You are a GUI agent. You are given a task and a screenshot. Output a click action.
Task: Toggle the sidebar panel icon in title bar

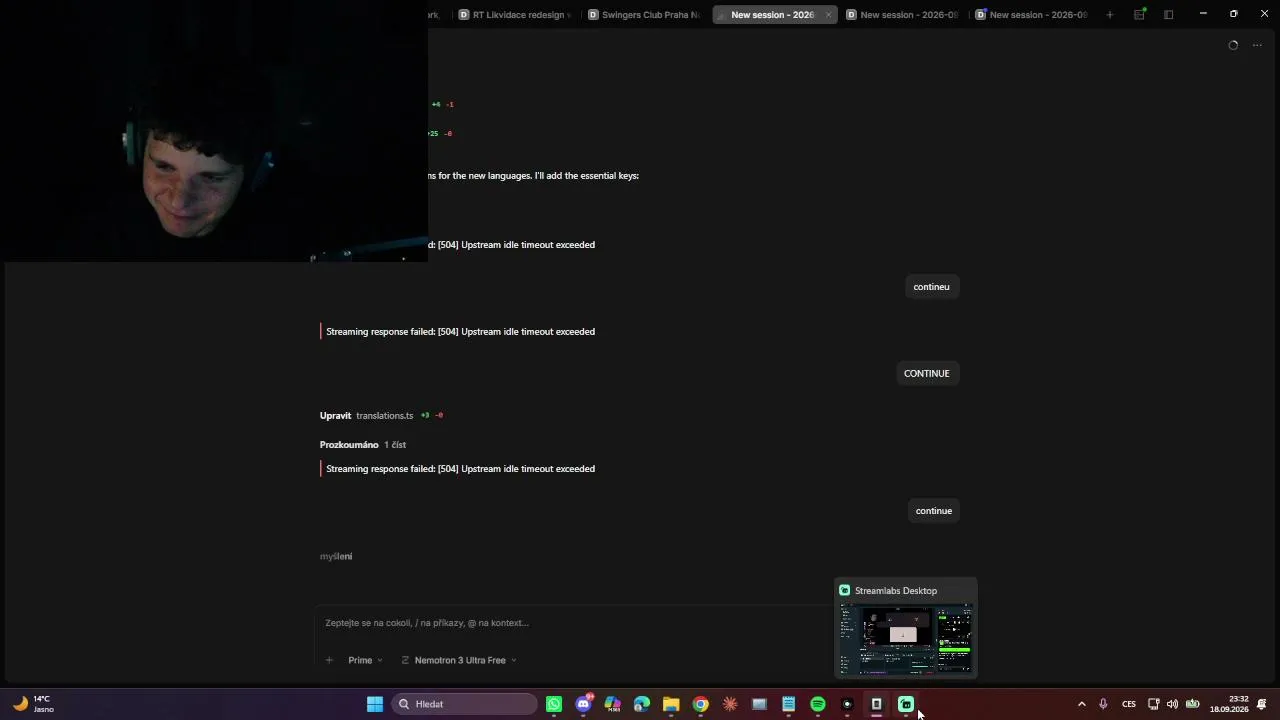pos(1168,15)
